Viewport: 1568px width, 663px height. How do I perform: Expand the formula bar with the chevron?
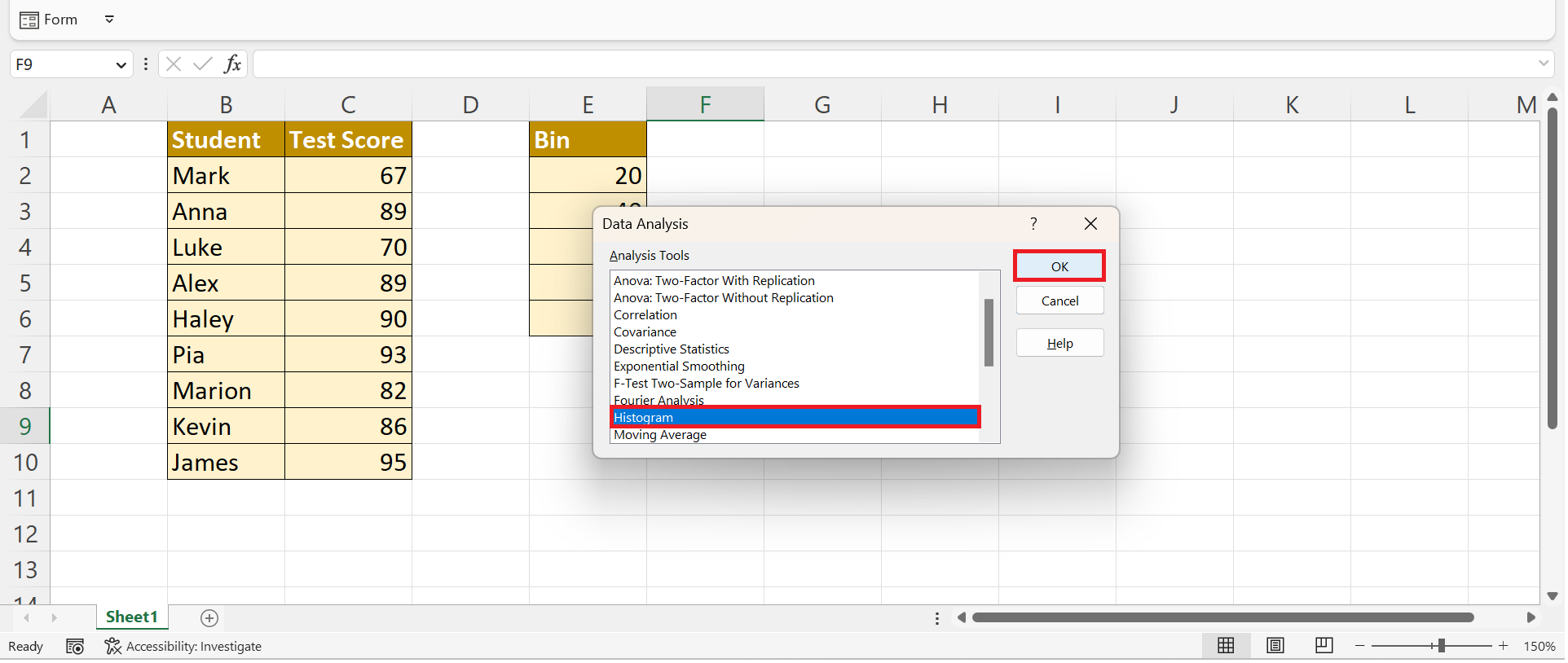click(1543, 64)
